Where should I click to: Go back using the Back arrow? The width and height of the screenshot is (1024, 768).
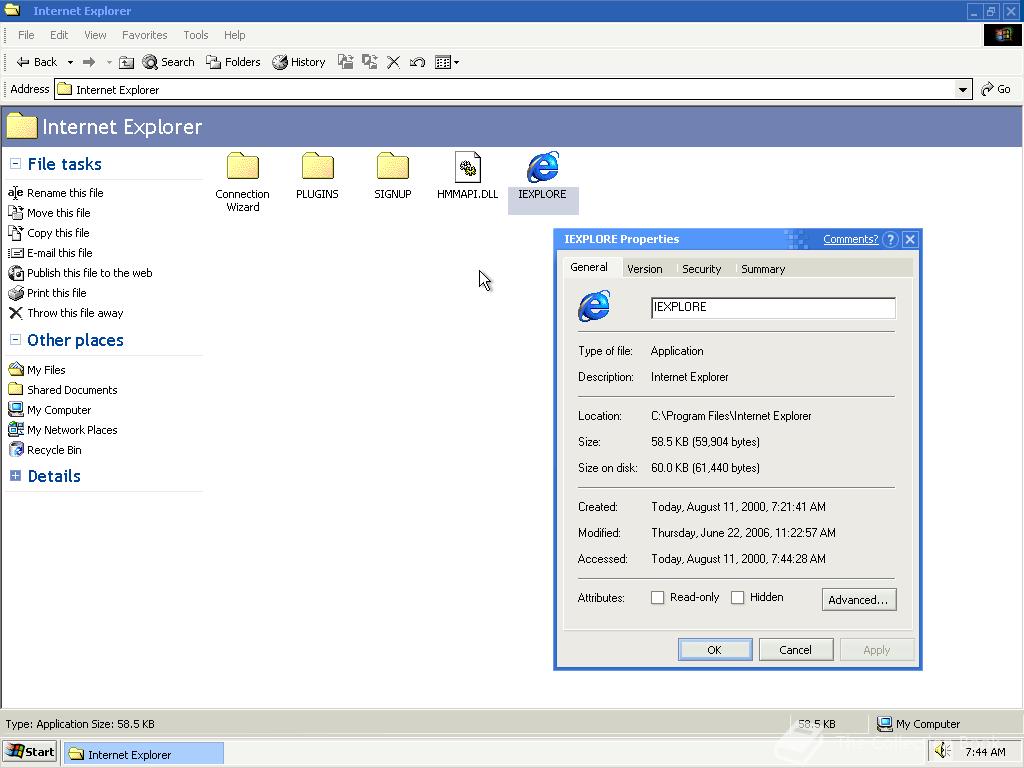pos(37,62)
